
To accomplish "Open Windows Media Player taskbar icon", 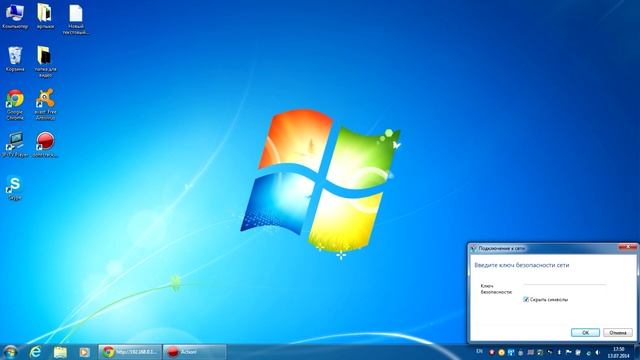I will pos(84,352).
